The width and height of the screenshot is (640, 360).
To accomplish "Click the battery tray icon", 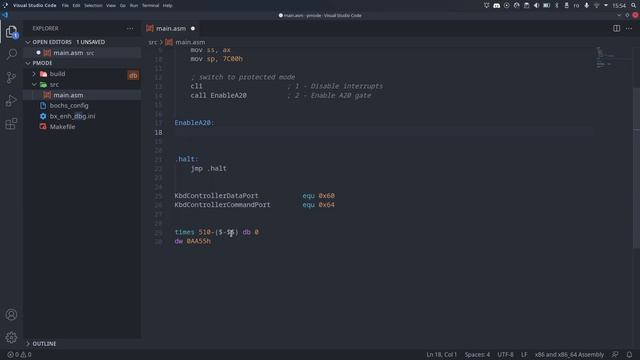I will coord(547,5).
